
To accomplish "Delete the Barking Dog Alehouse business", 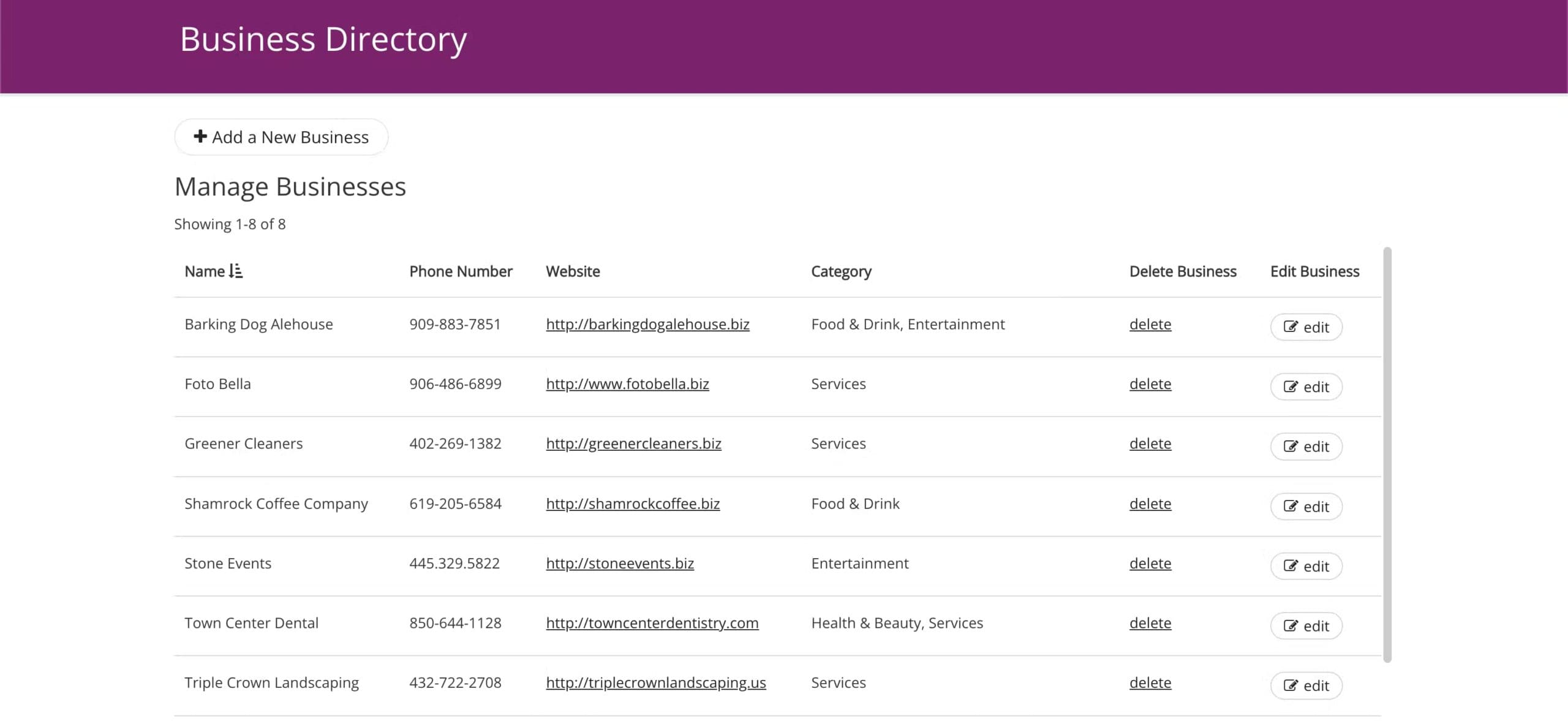I will pos(1150,324).
